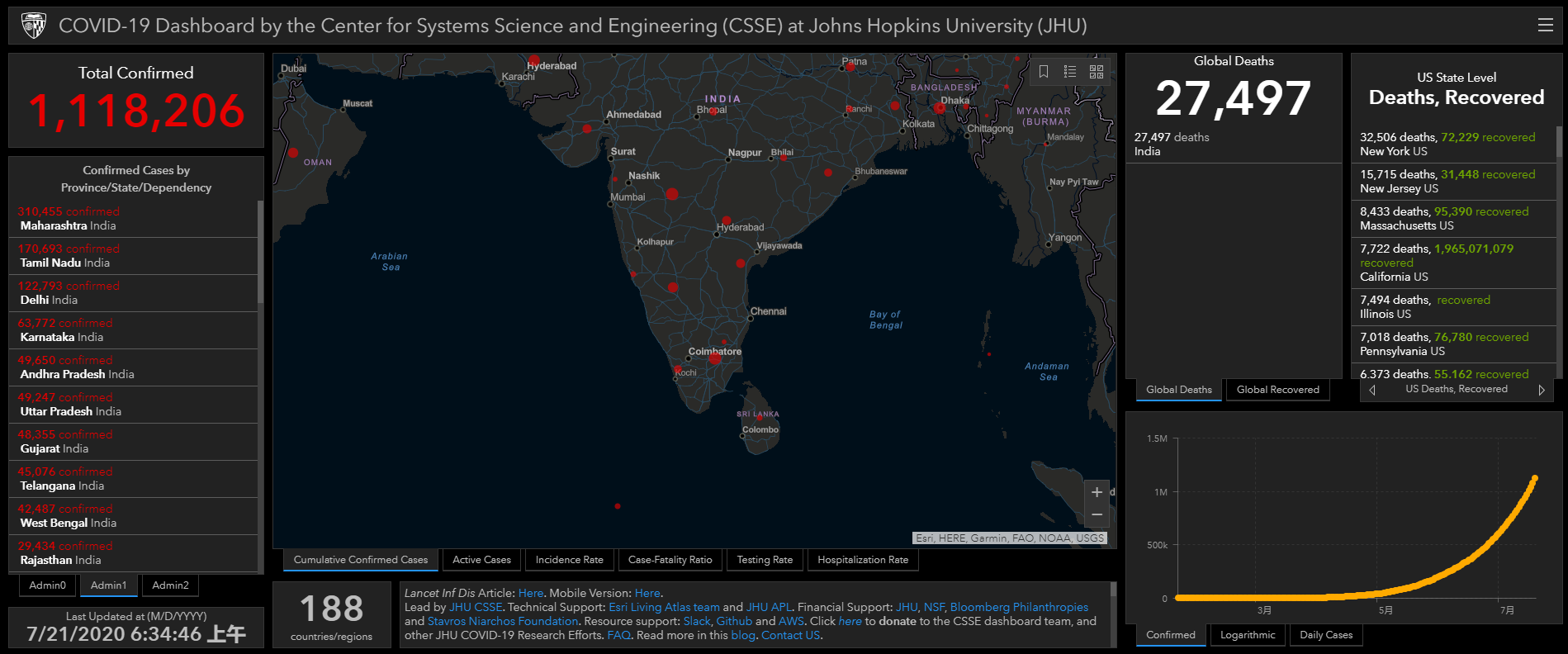This screenshot has height=654, width=1568.
Task: Select Telangana India row
Action: [134, 479]
